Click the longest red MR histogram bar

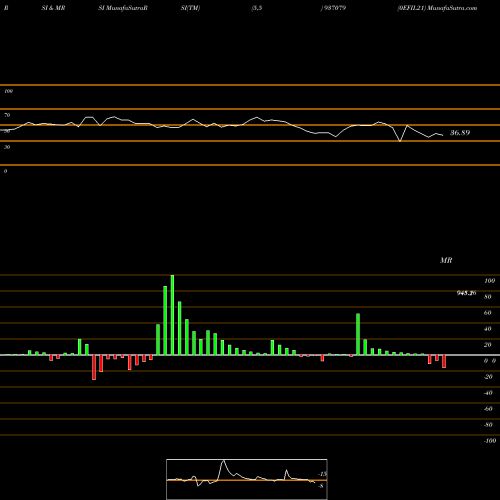(94, 367)
